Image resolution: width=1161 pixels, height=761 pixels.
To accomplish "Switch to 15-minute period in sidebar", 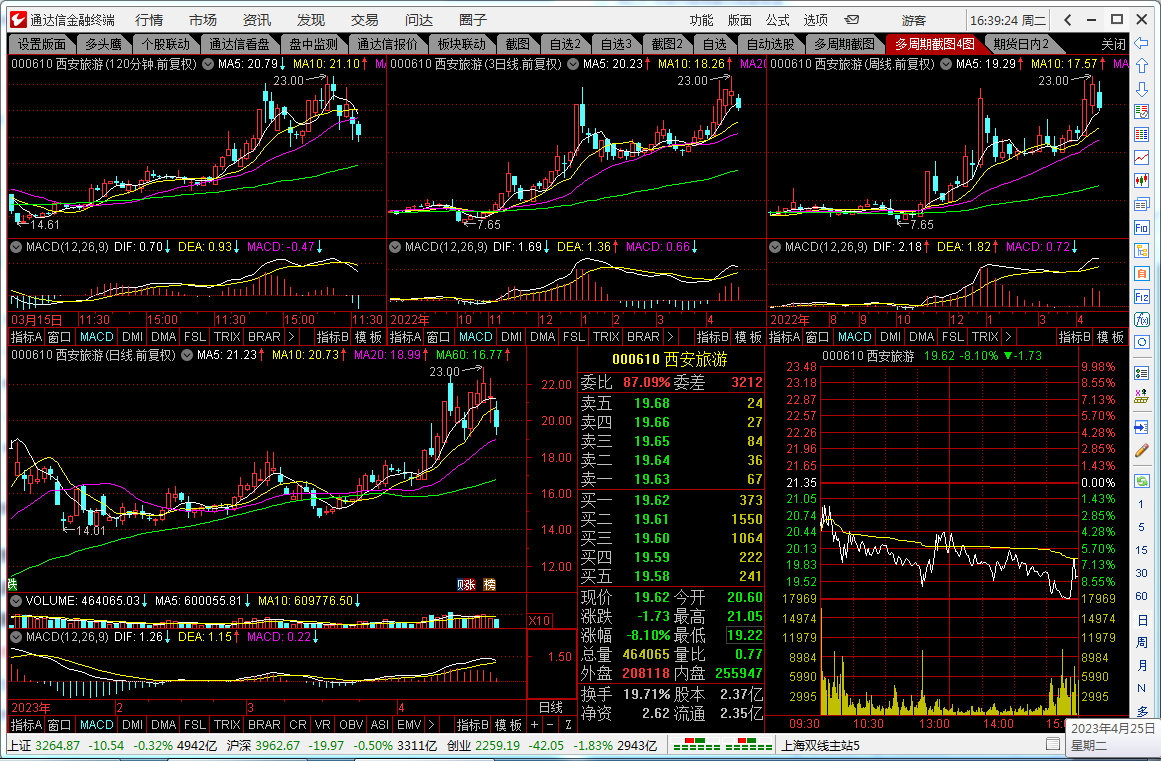I will (1142, 550).
